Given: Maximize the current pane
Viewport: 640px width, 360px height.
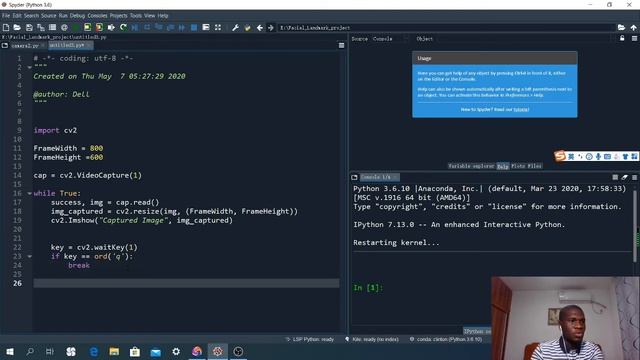Looking at the screenshot, I should tap(206, 27).
